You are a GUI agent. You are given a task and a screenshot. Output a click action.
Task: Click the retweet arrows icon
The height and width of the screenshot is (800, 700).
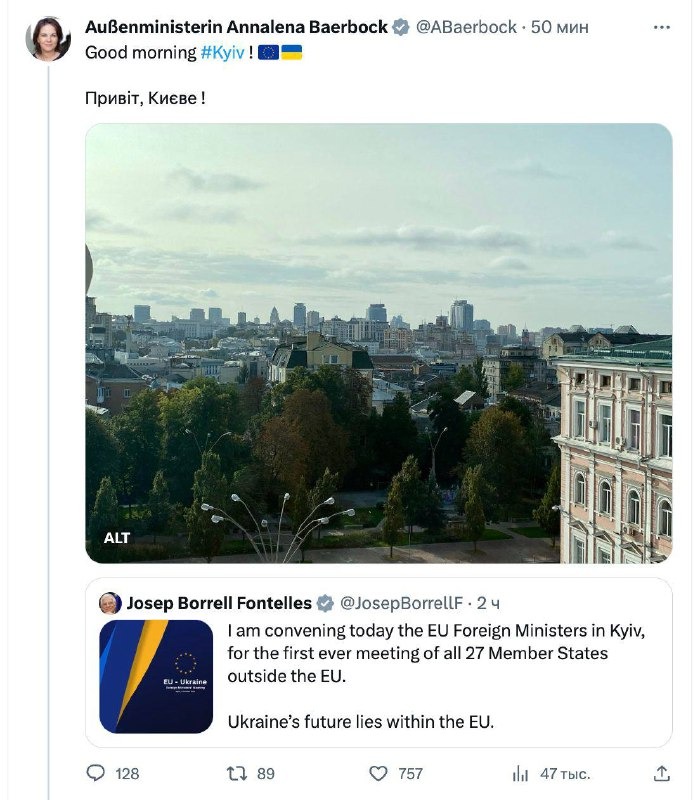pyautogui.click(x=237, y=773)
